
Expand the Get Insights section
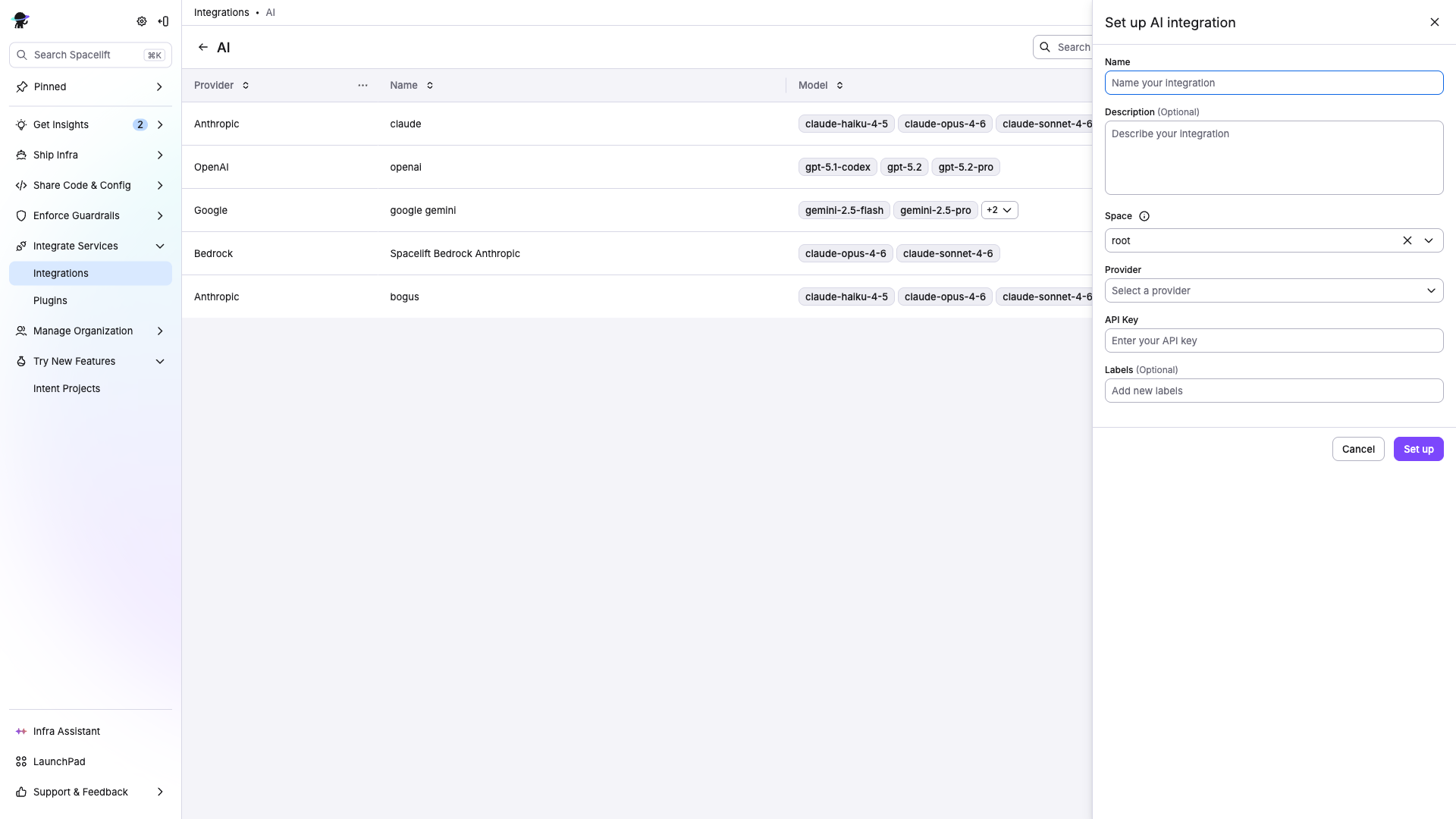point(159,124)
